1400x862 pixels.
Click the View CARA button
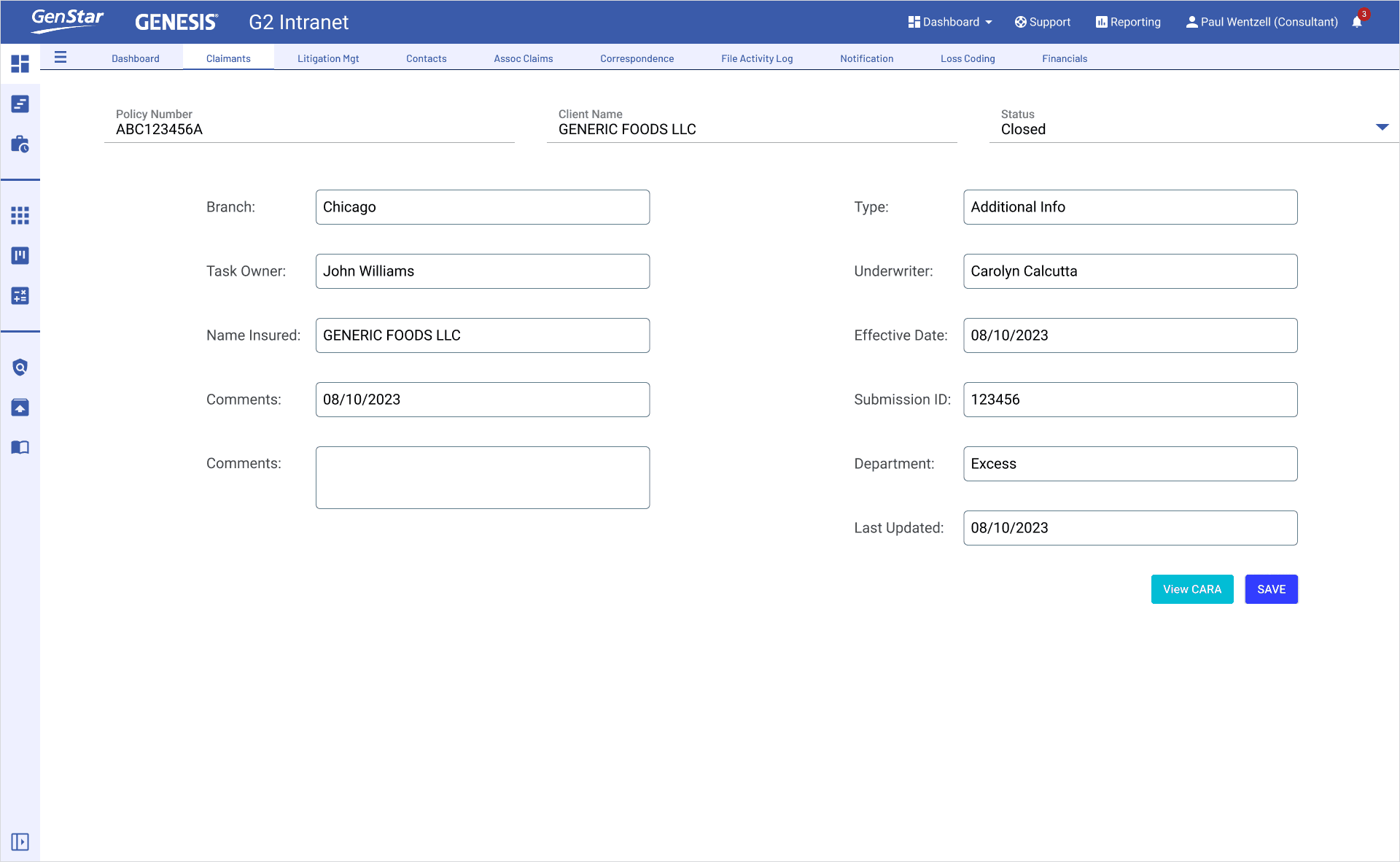pos(1191,589)
